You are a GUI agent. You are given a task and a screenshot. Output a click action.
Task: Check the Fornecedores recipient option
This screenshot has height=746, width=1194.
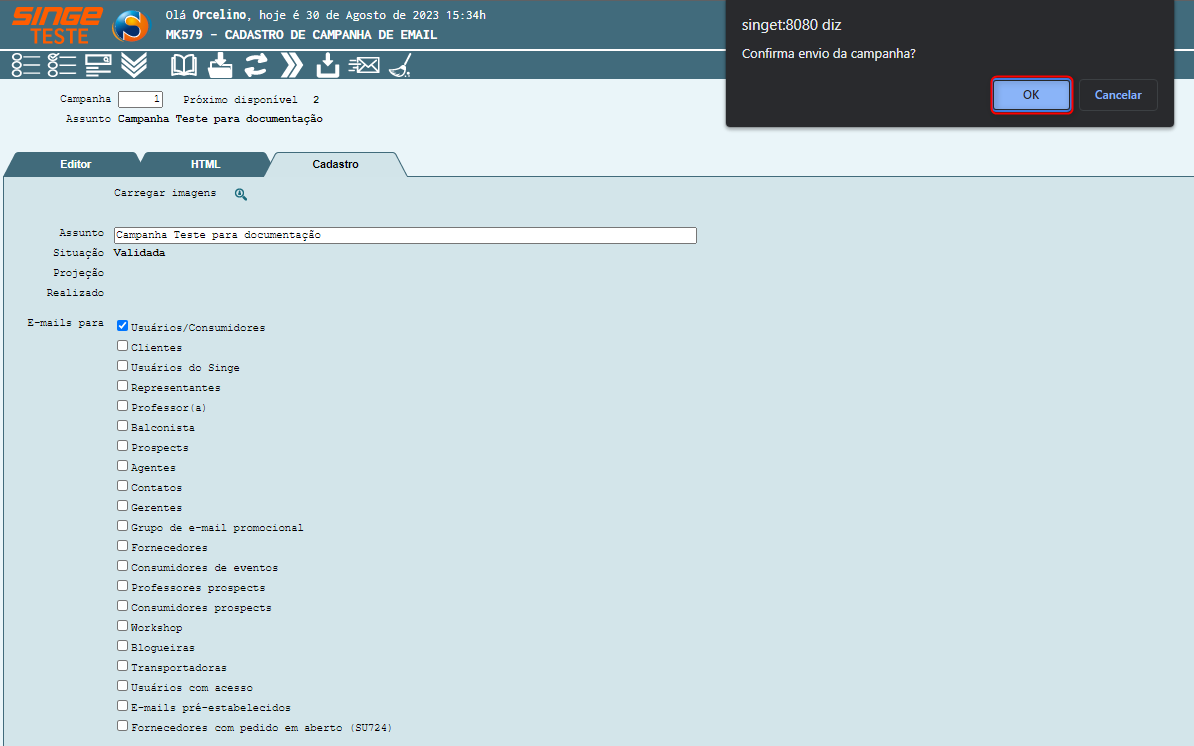[x=123, y=546]
